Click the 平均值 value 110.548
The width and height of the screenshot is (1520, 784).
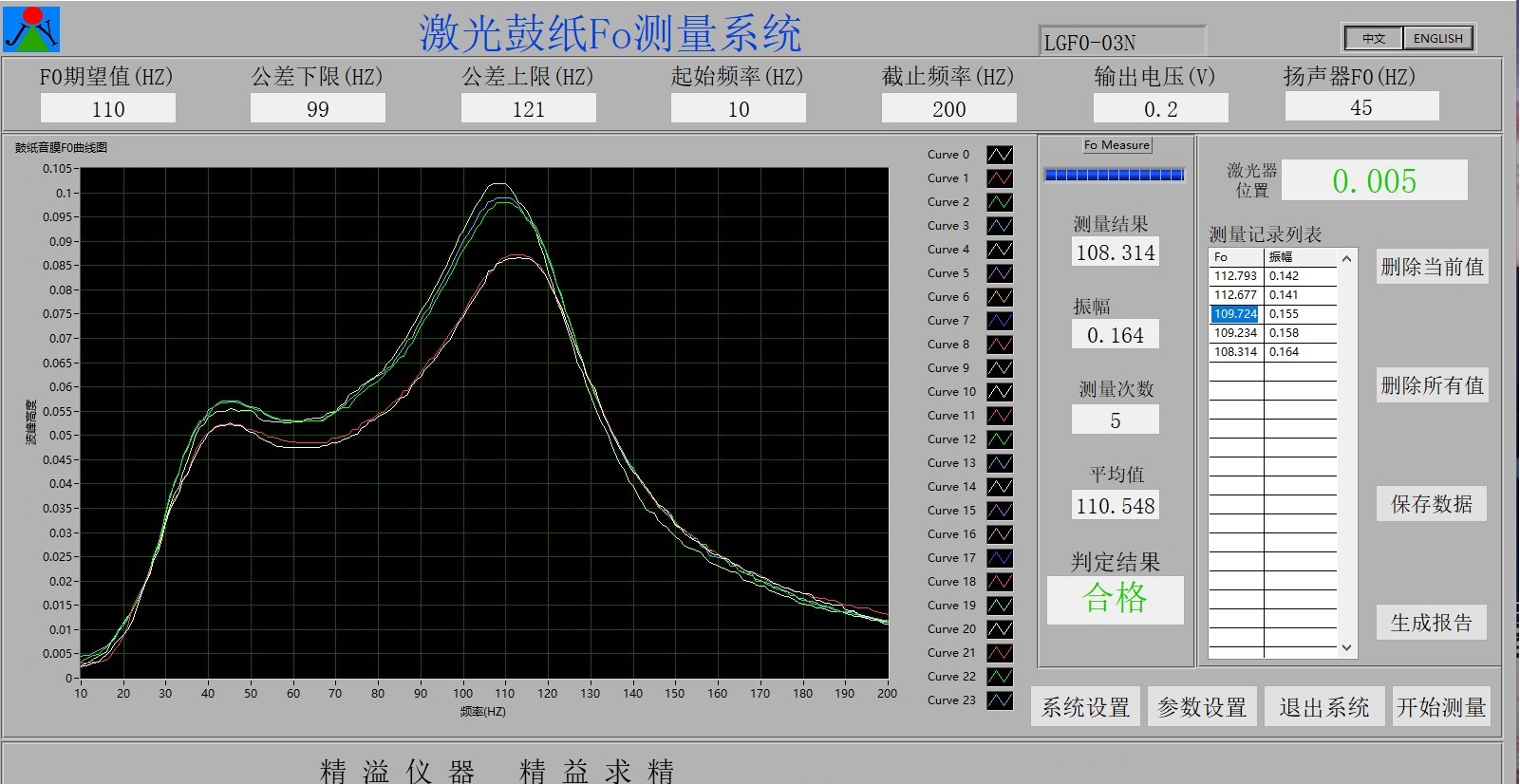pos(1116,506)
